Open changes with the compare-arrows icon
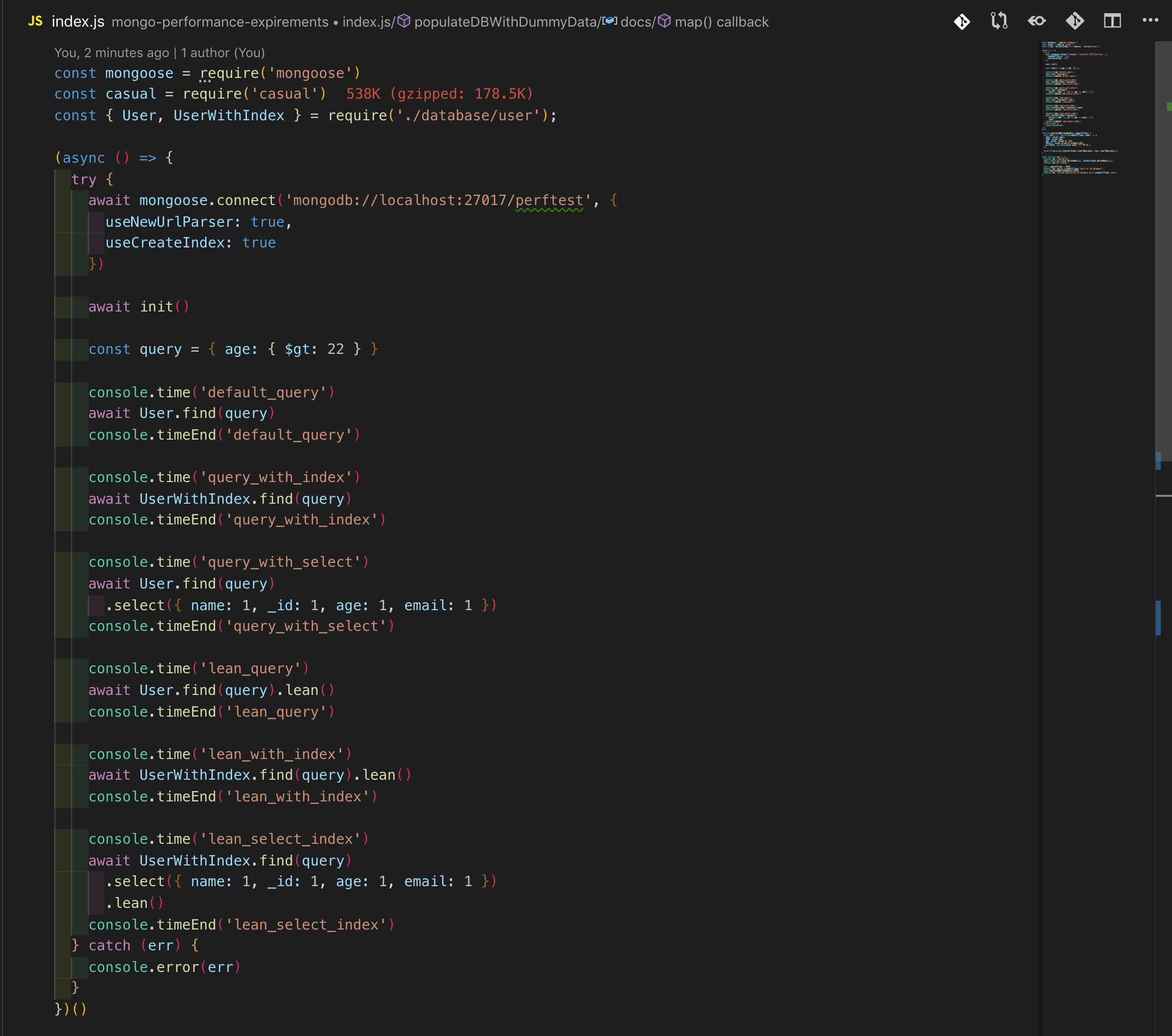 999,22
